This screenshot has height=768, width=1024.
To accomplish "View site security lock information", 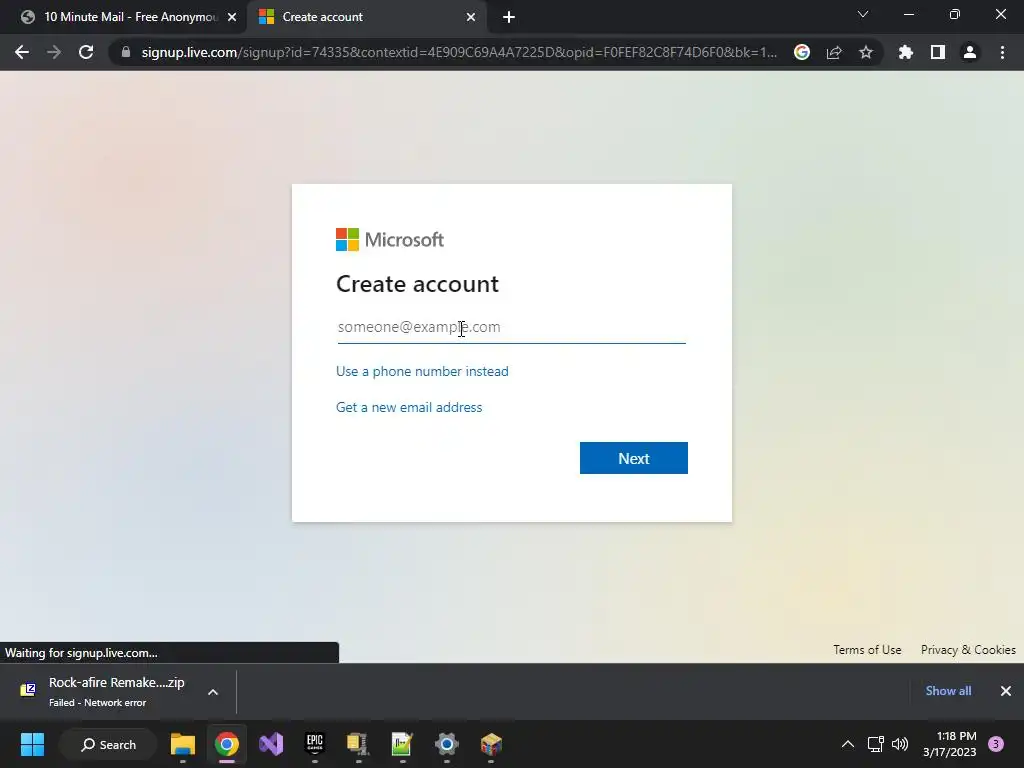I will (x=126, y=52).
